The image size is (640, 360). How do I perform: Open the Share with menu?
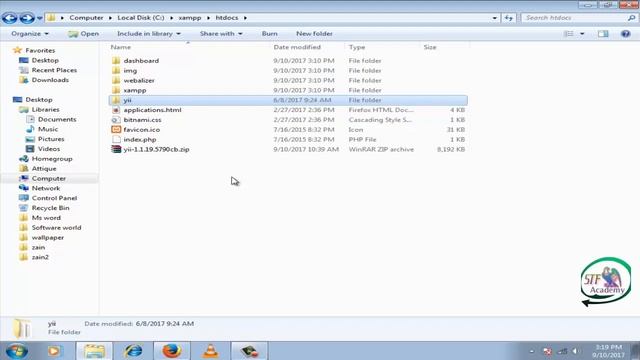click(221, 34)
